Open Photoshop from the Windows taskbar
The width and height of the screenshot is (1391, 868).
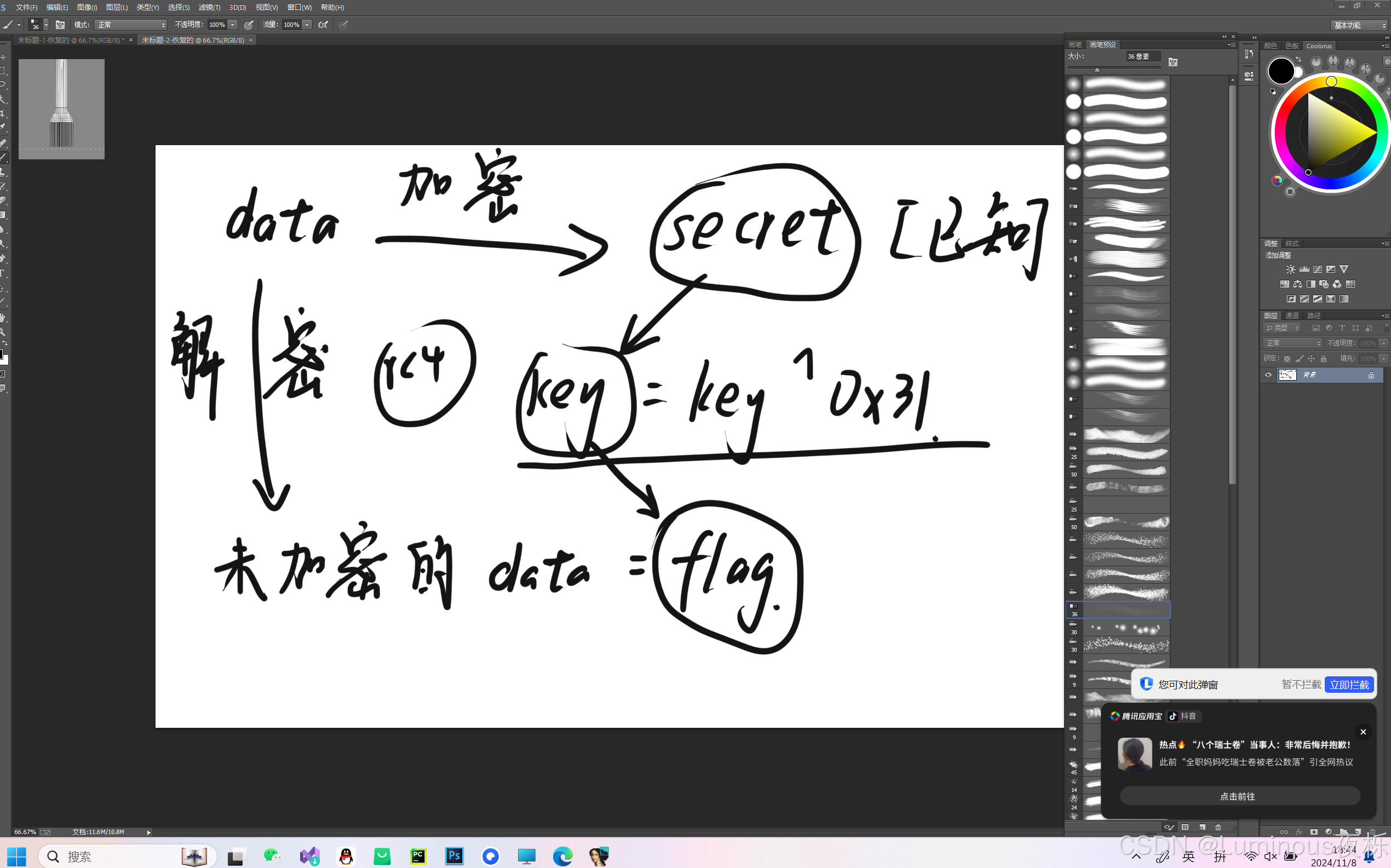(x=453, y=856)
